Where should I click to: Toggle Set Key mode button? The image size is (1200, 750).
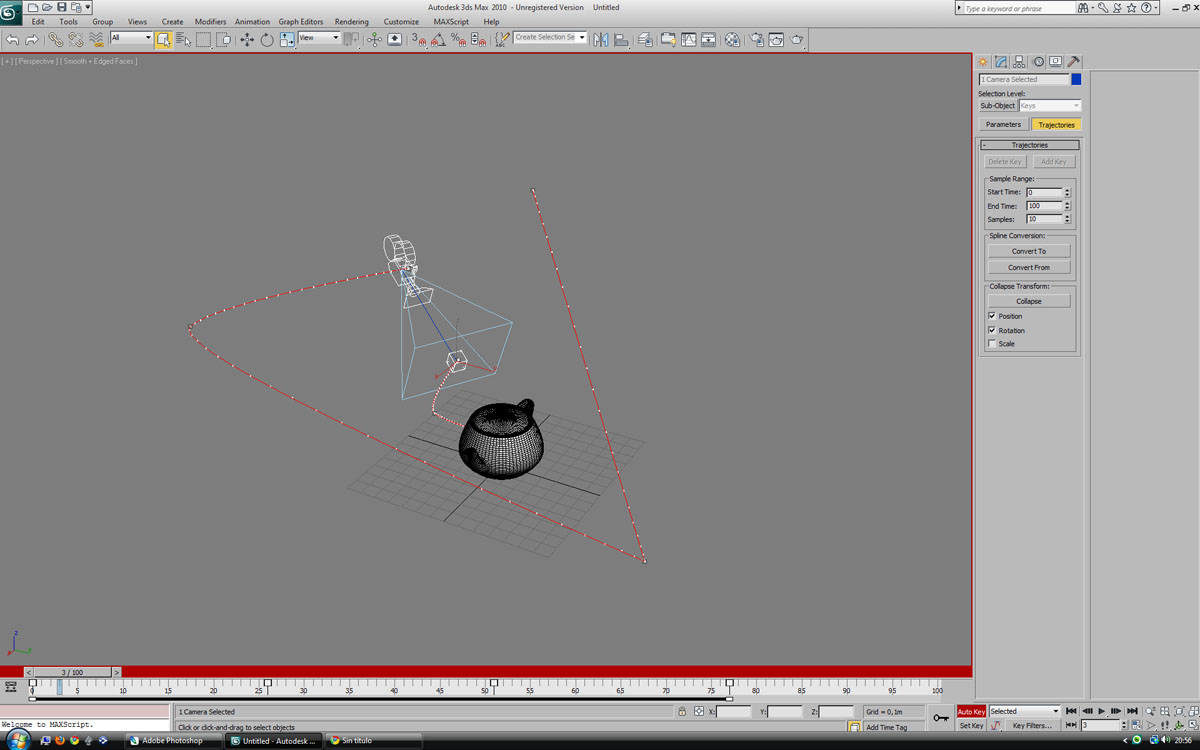[971, 725]
